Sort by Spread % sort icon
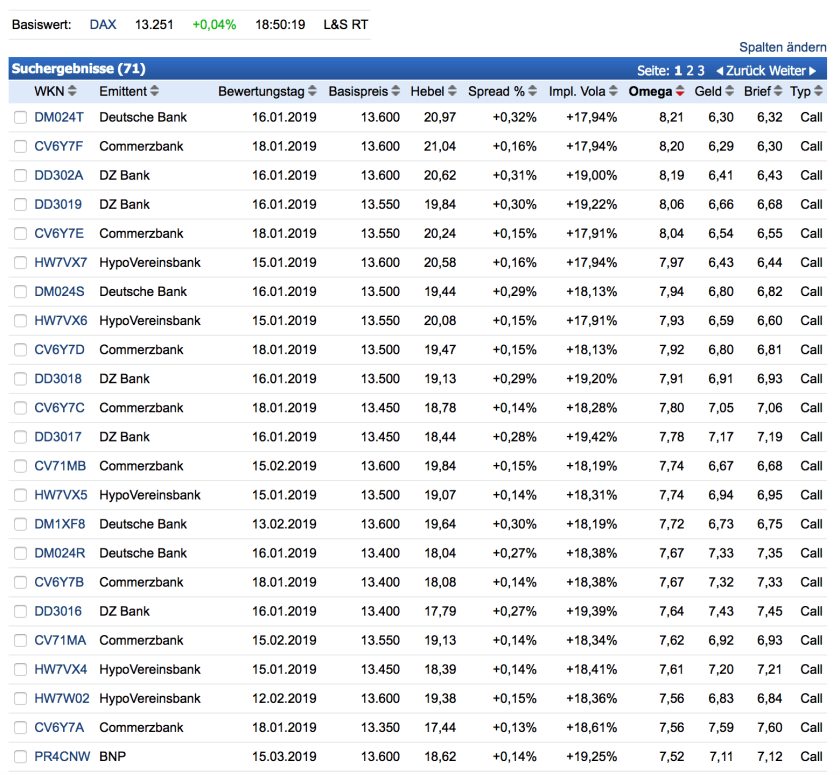Screen dimensions: 840x775 (x=534, y=92)
